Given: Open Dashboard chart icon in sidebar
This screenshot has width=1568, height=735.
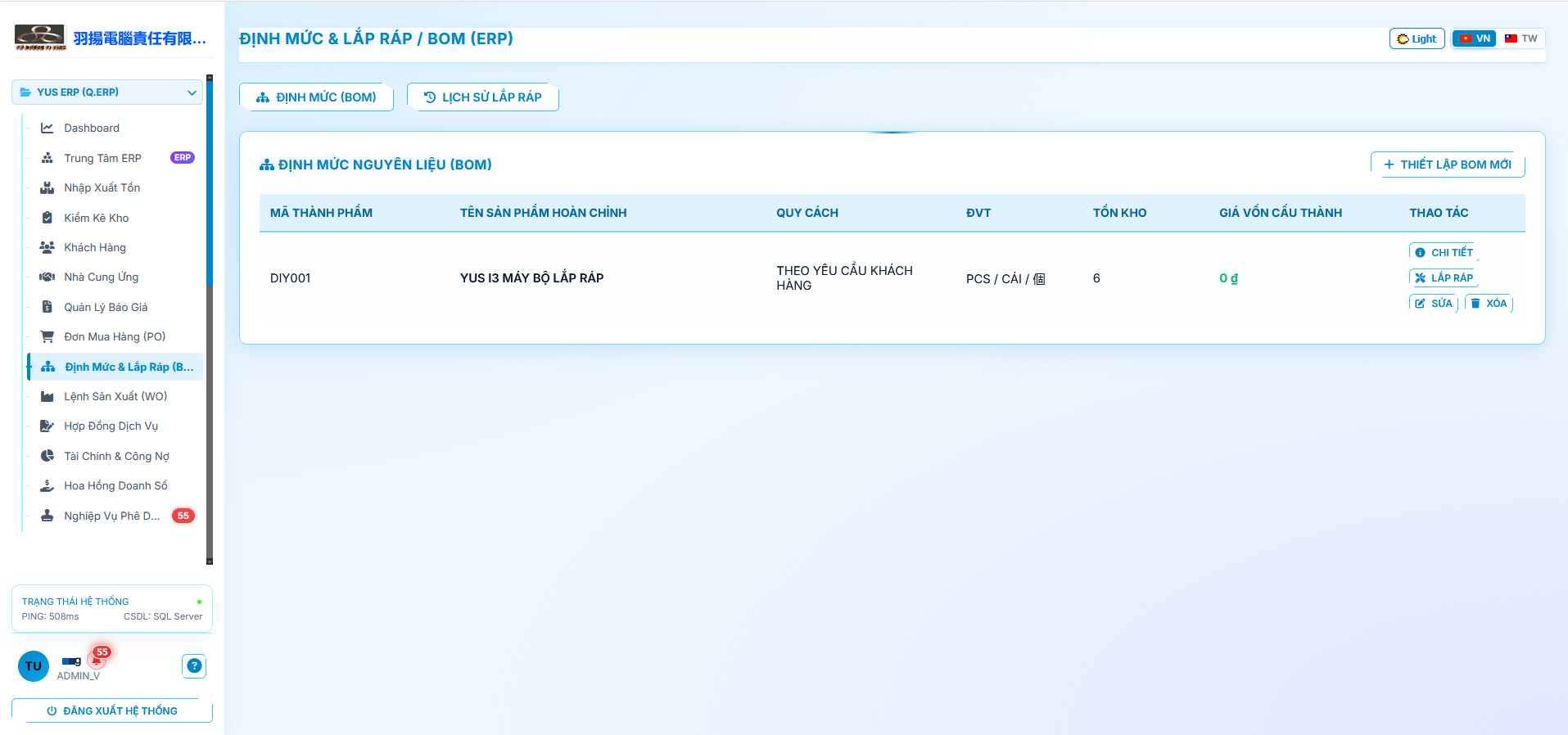Looking at the screenshot, I should click(47, 128).
